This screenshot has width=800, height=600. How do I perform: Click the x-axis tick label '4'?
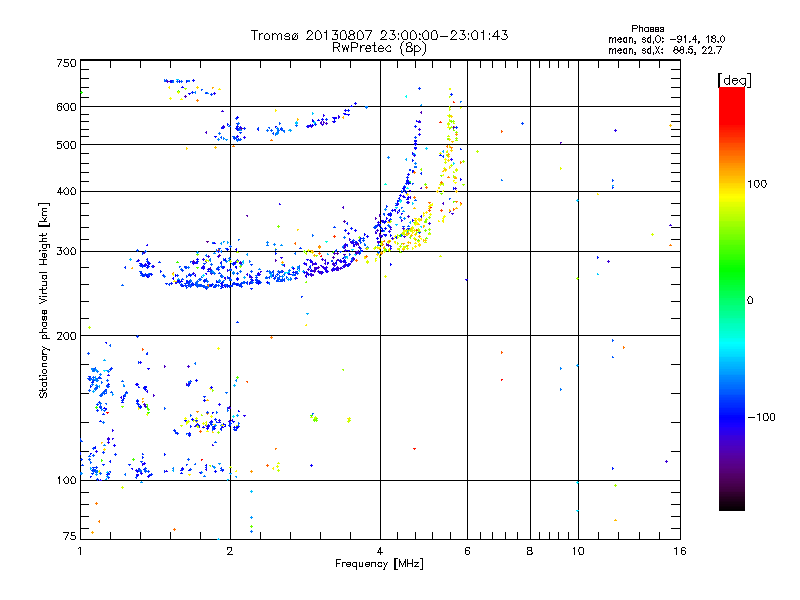click(x=380, y=550)
